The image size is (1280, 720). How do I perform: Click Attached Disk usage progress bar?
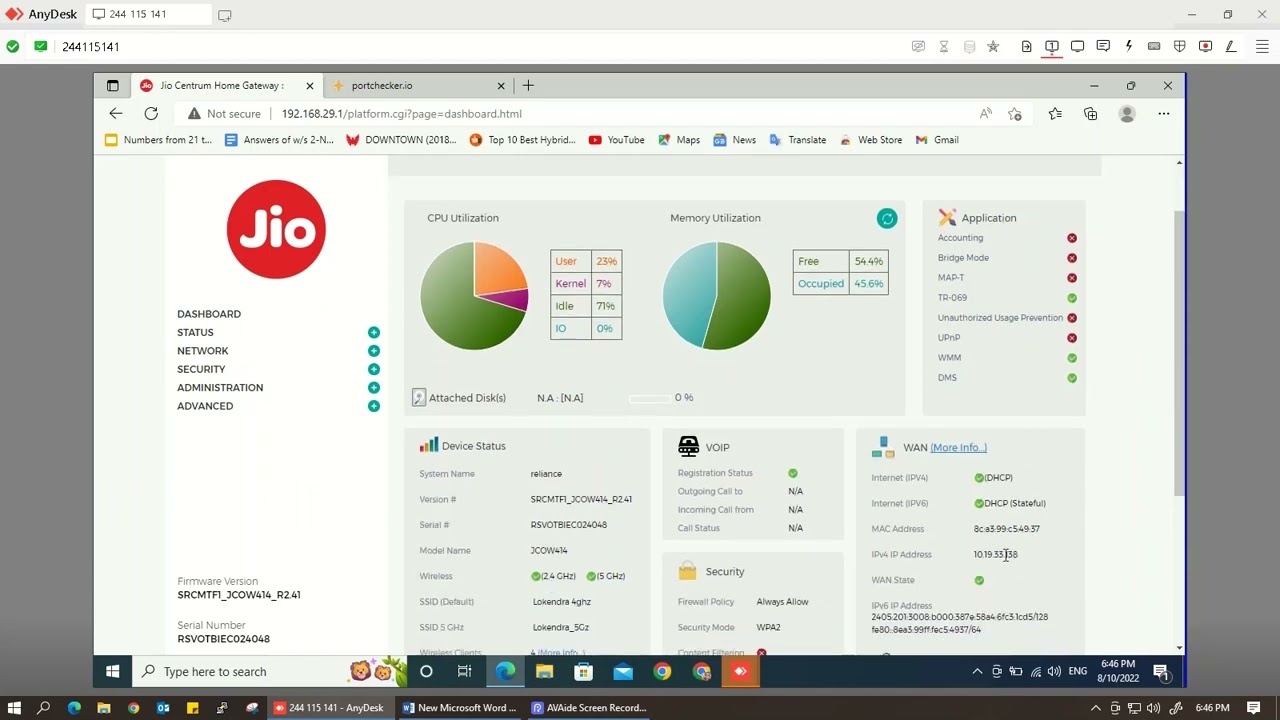click(x=650, y=398)
